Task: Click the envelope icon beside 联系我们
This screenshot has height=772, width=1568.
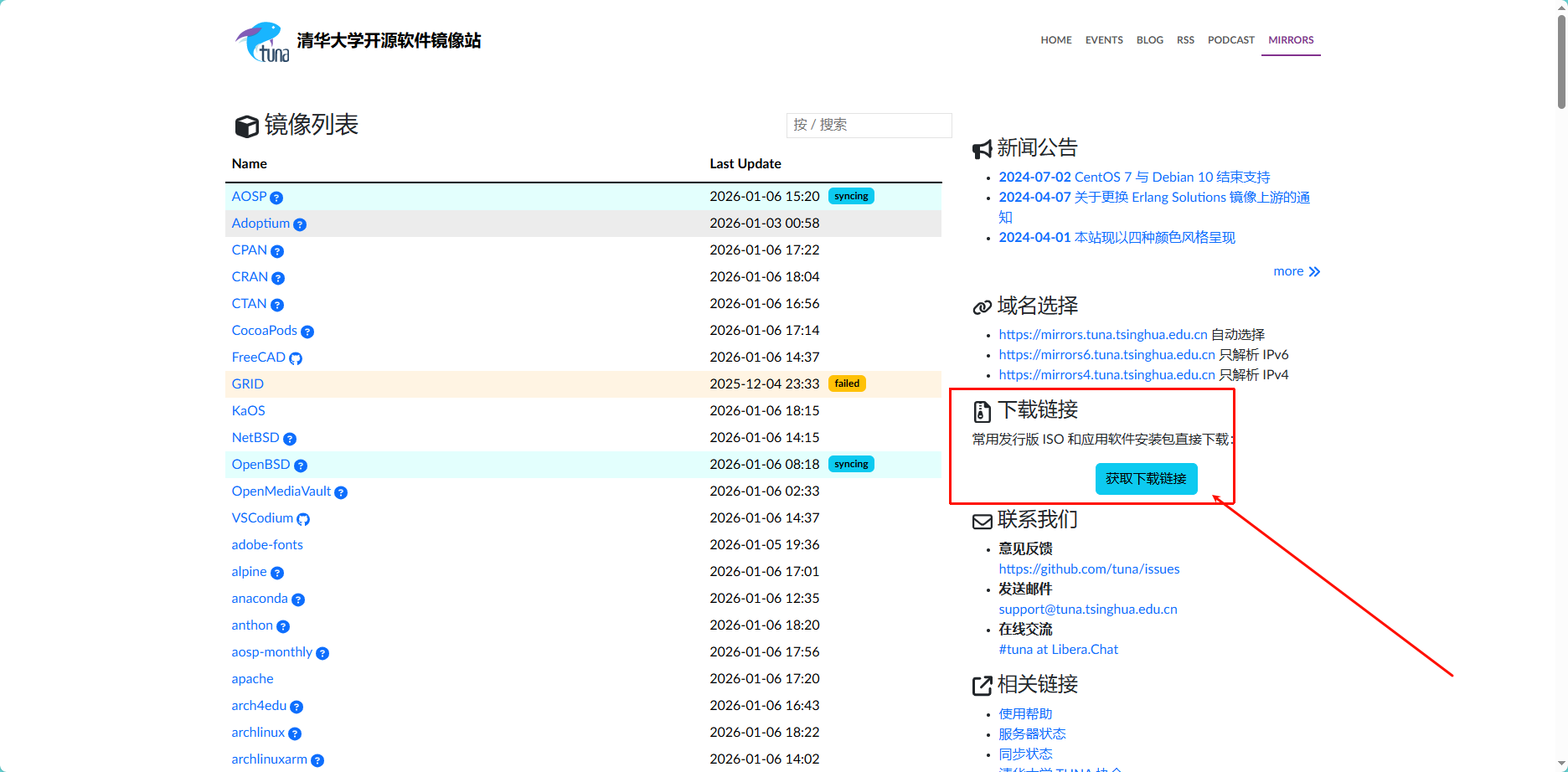Action: [981, 521]
